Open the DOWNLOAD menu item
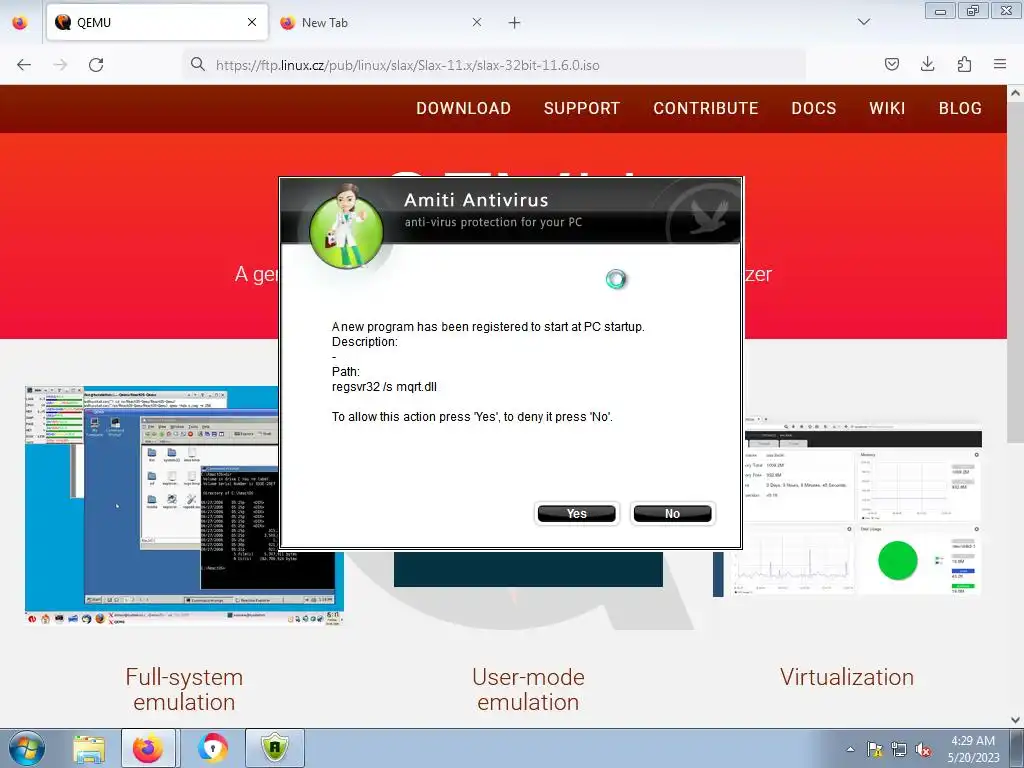The width and height of the screenshot is (1024, 768). click(464, 108)
